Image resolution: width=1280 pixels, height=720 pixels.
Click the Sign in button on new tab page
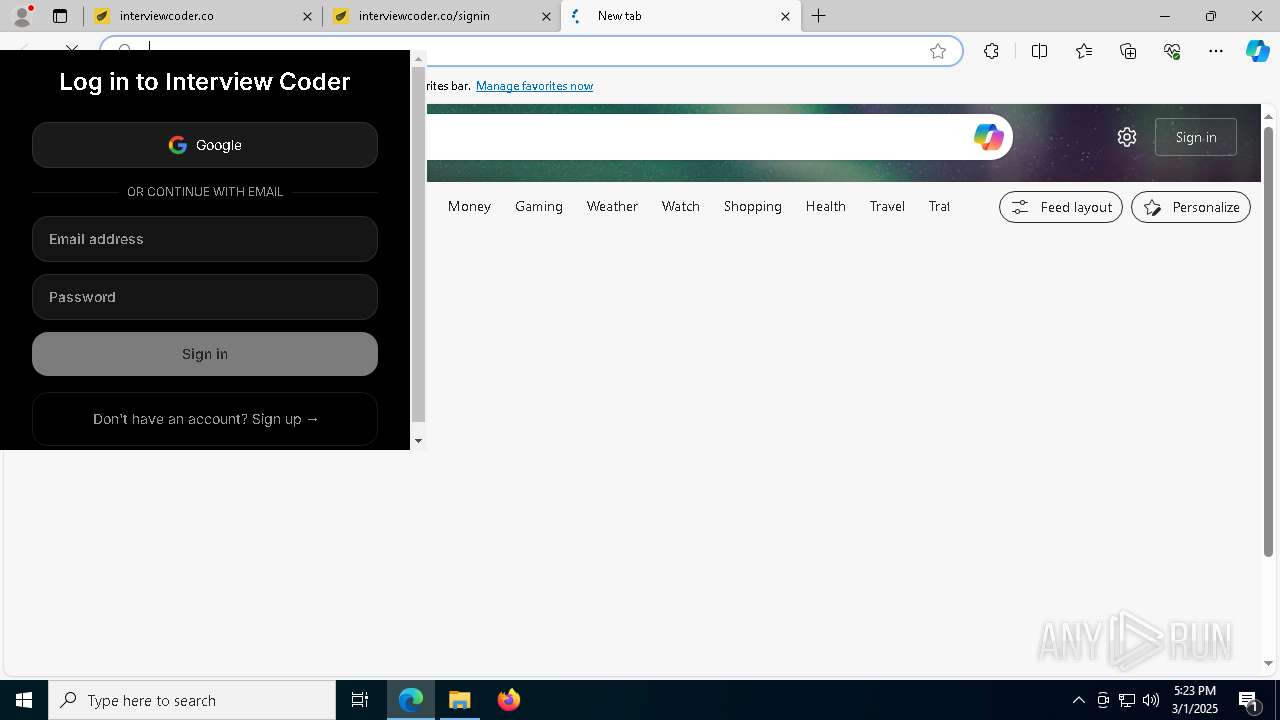(x=1196, y=137)
